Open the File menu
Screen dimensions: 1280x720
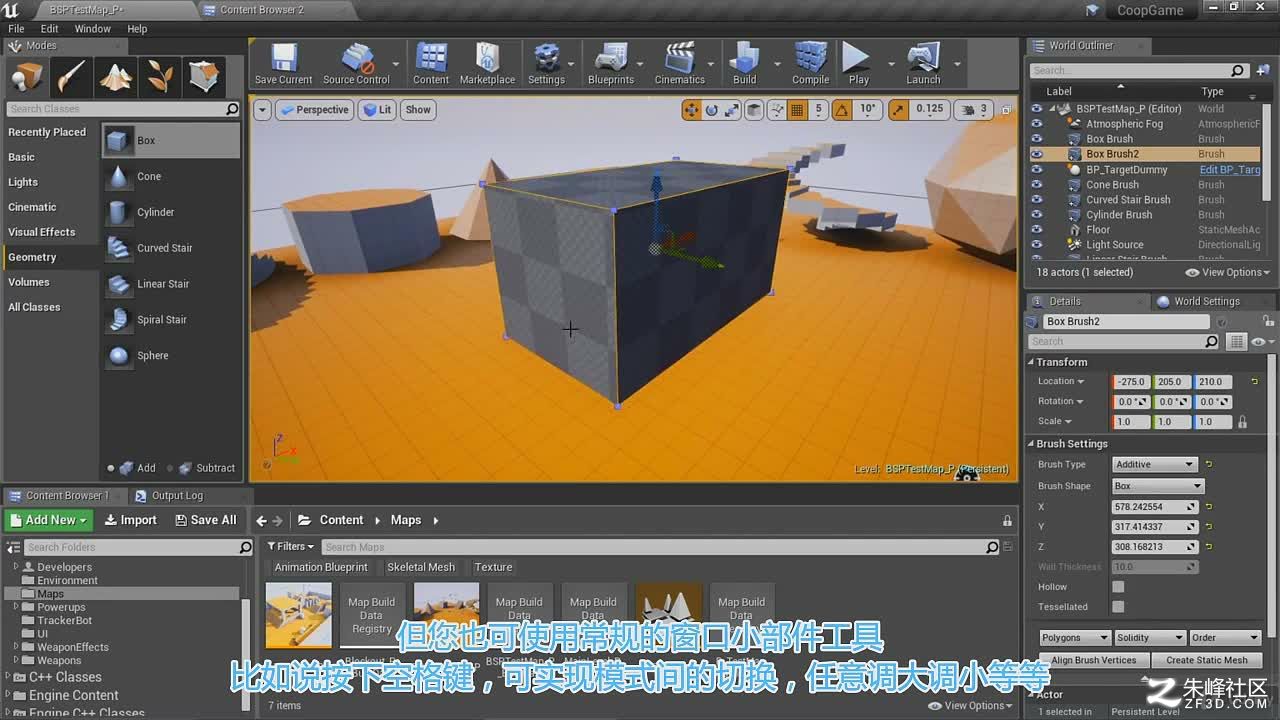coord(16,29)
